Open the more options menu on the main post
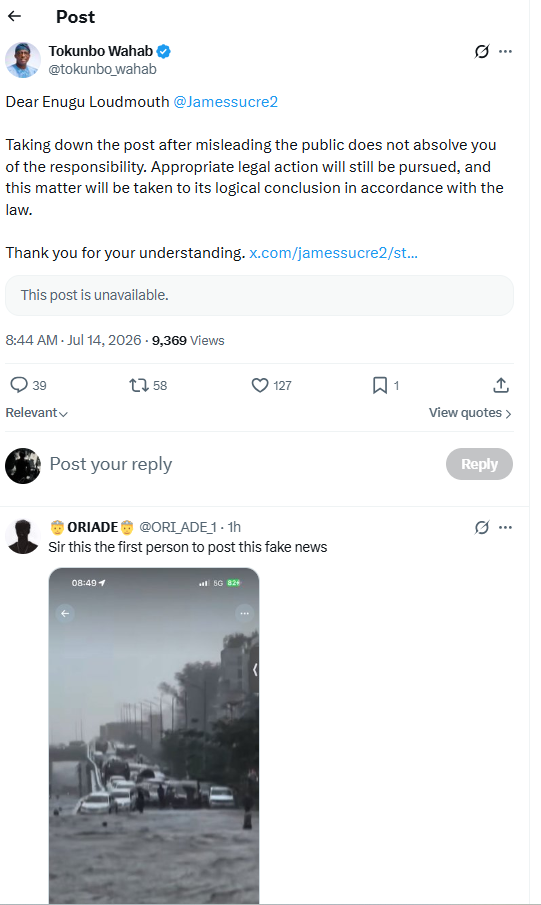The height and width of the screenshot is (905, 541). (505, 51)
